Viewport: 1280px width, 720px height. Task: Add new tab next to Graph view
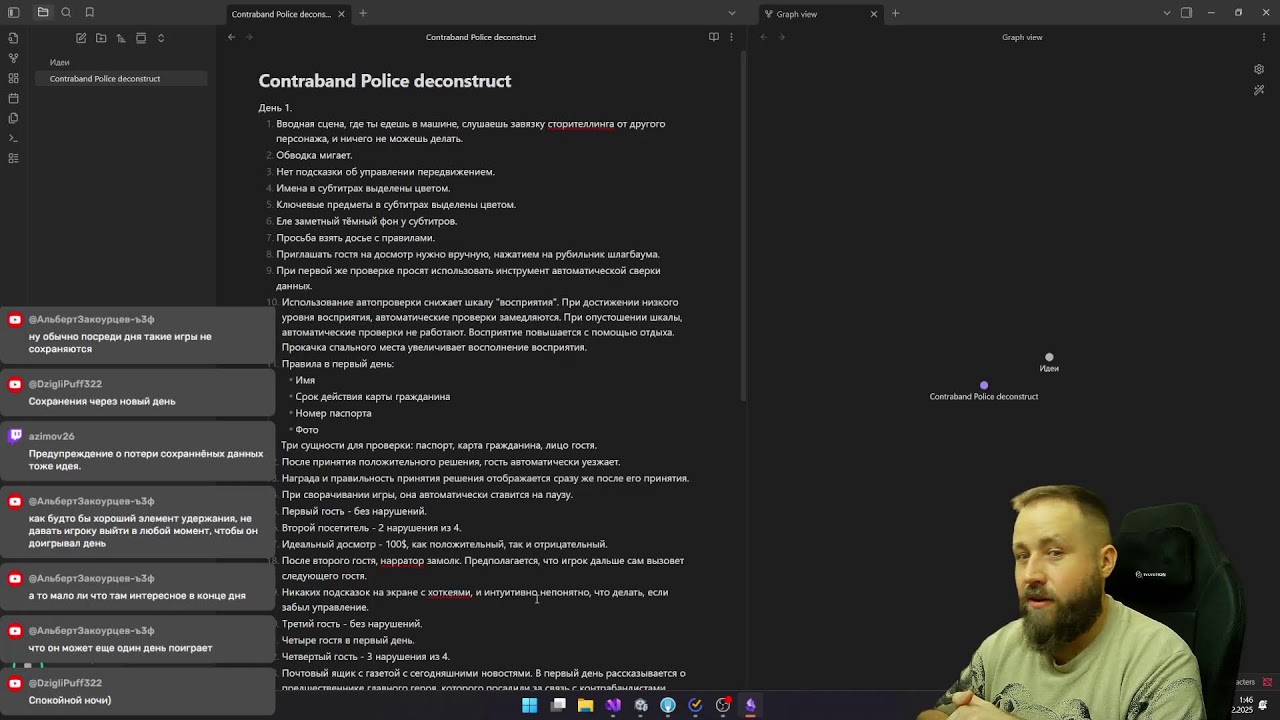coord(895,14)
